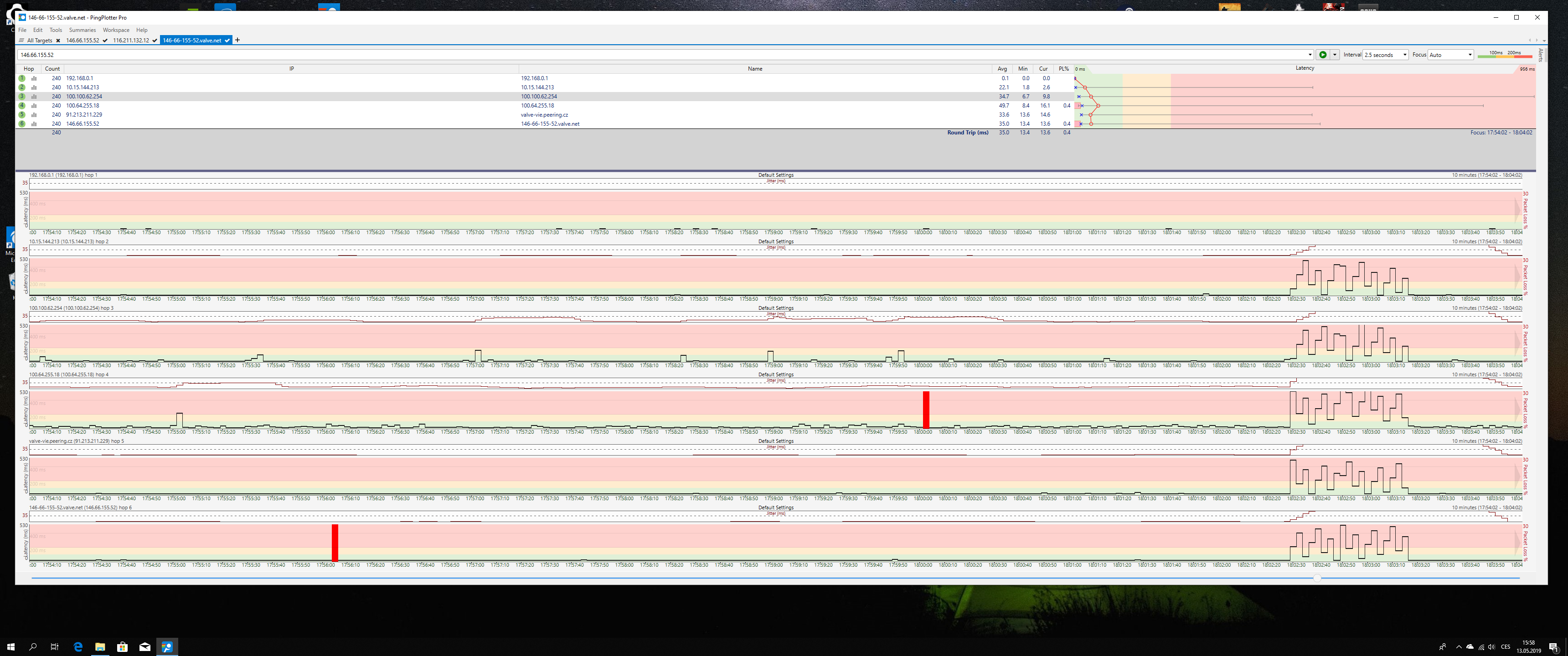The image size is (1568, 656).
Task: Open the Summaries menu
Action: coord(82,30)
